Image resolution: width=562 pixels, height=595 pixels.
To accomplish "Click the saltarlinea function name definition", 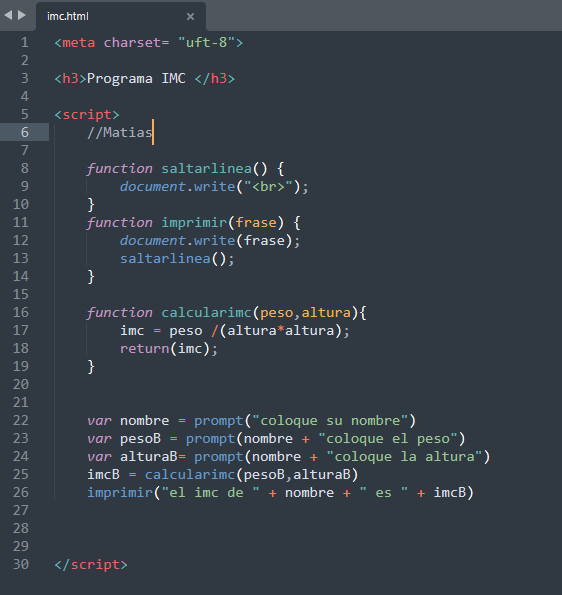I will [206, 168].
